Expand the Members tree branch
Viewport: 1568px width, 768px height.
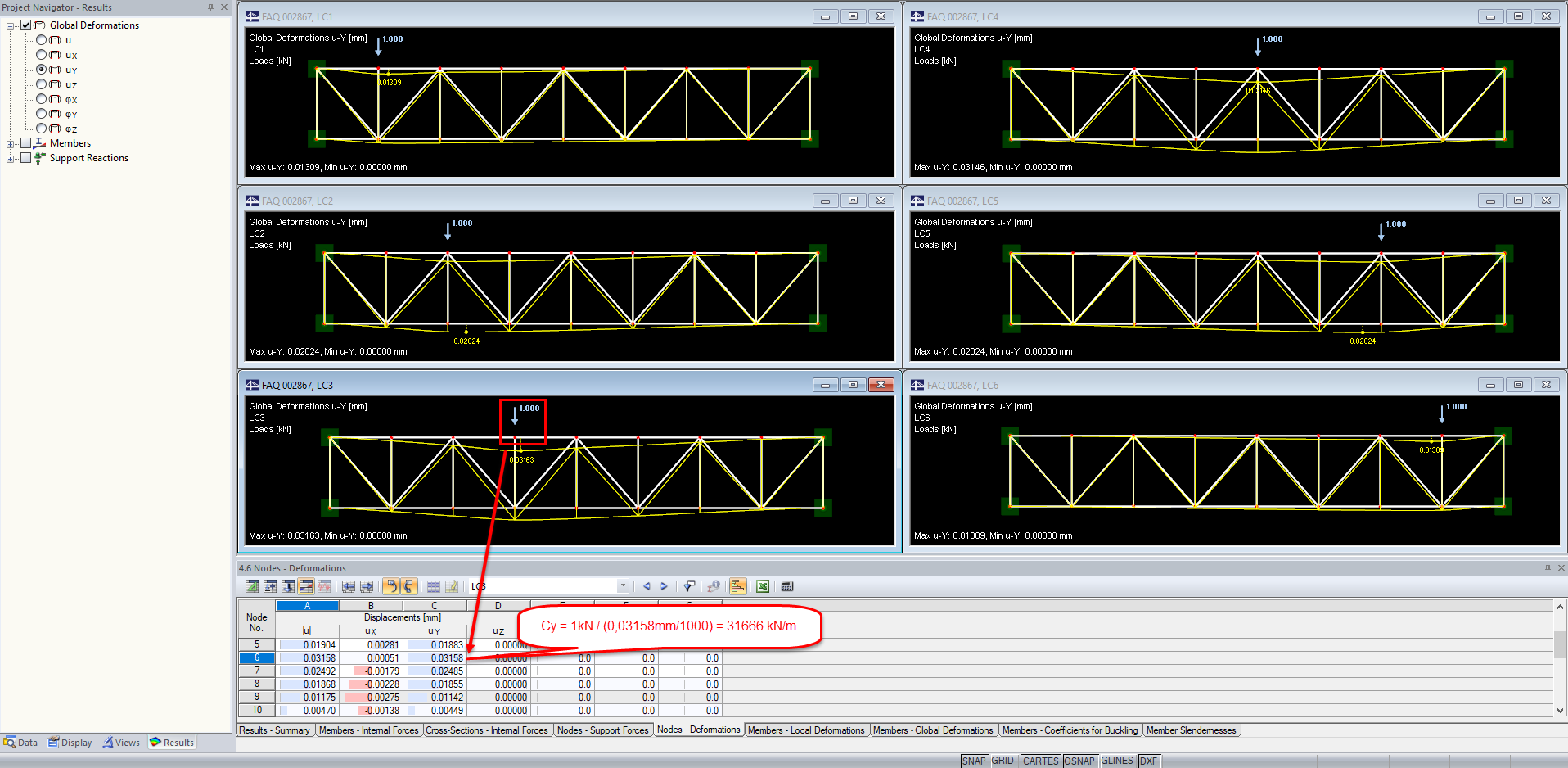10,142
